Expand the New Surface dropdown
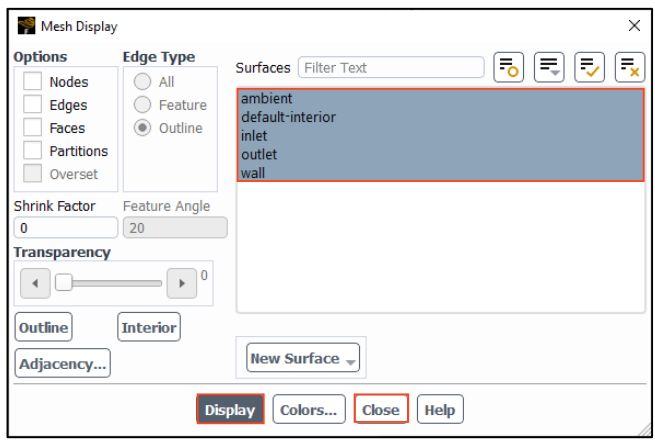655x447 pixels. pos(303,358)
